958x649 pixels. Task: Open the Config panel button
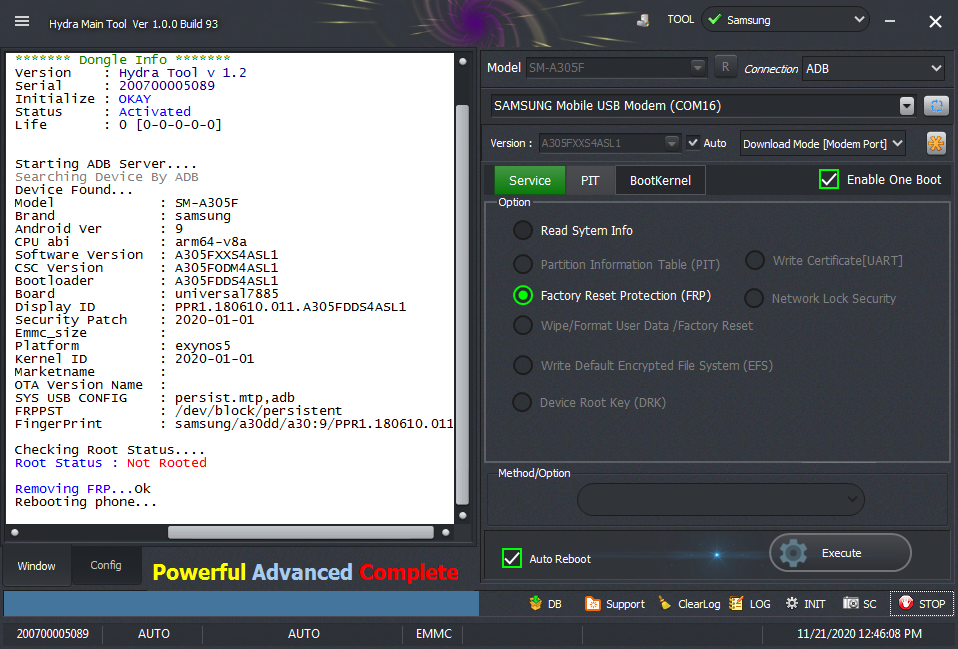[x=106, y=565]
